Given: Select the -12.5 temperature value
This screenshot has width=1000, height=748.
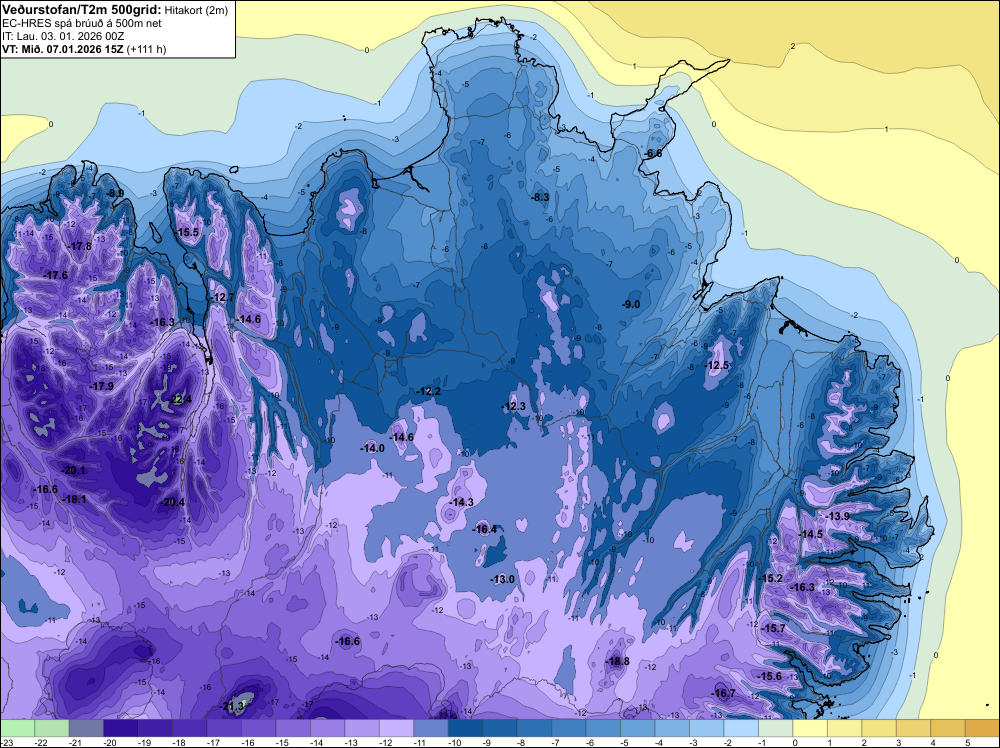Looking at the screenshot, I should tap(717, 365).
